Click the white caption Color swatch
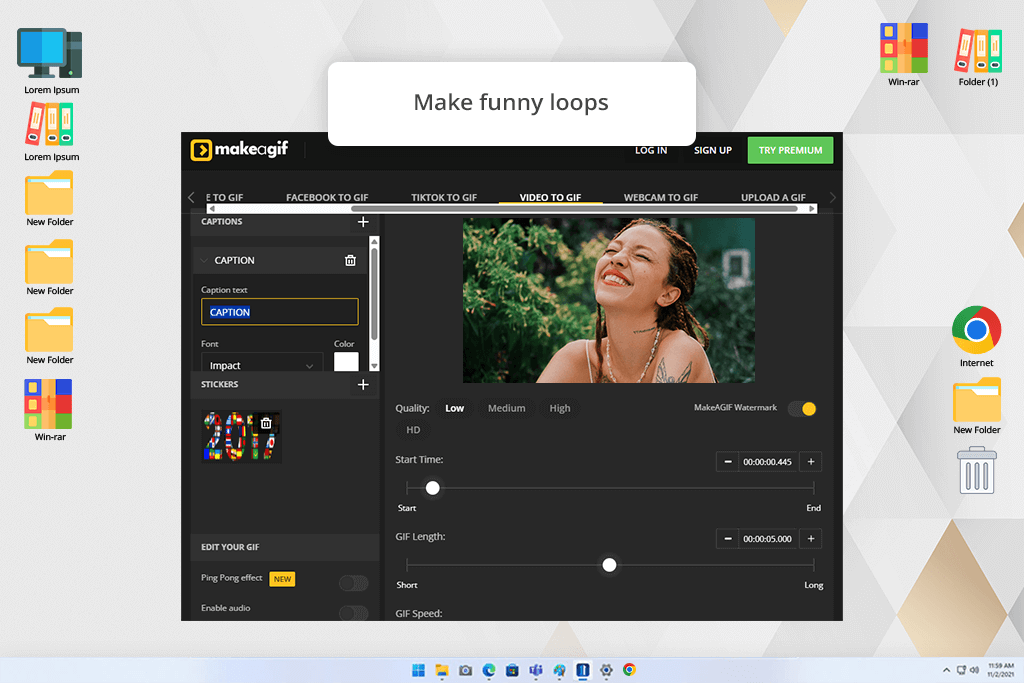This screenshot has width=1024, height=683. (x=346, y=362)
